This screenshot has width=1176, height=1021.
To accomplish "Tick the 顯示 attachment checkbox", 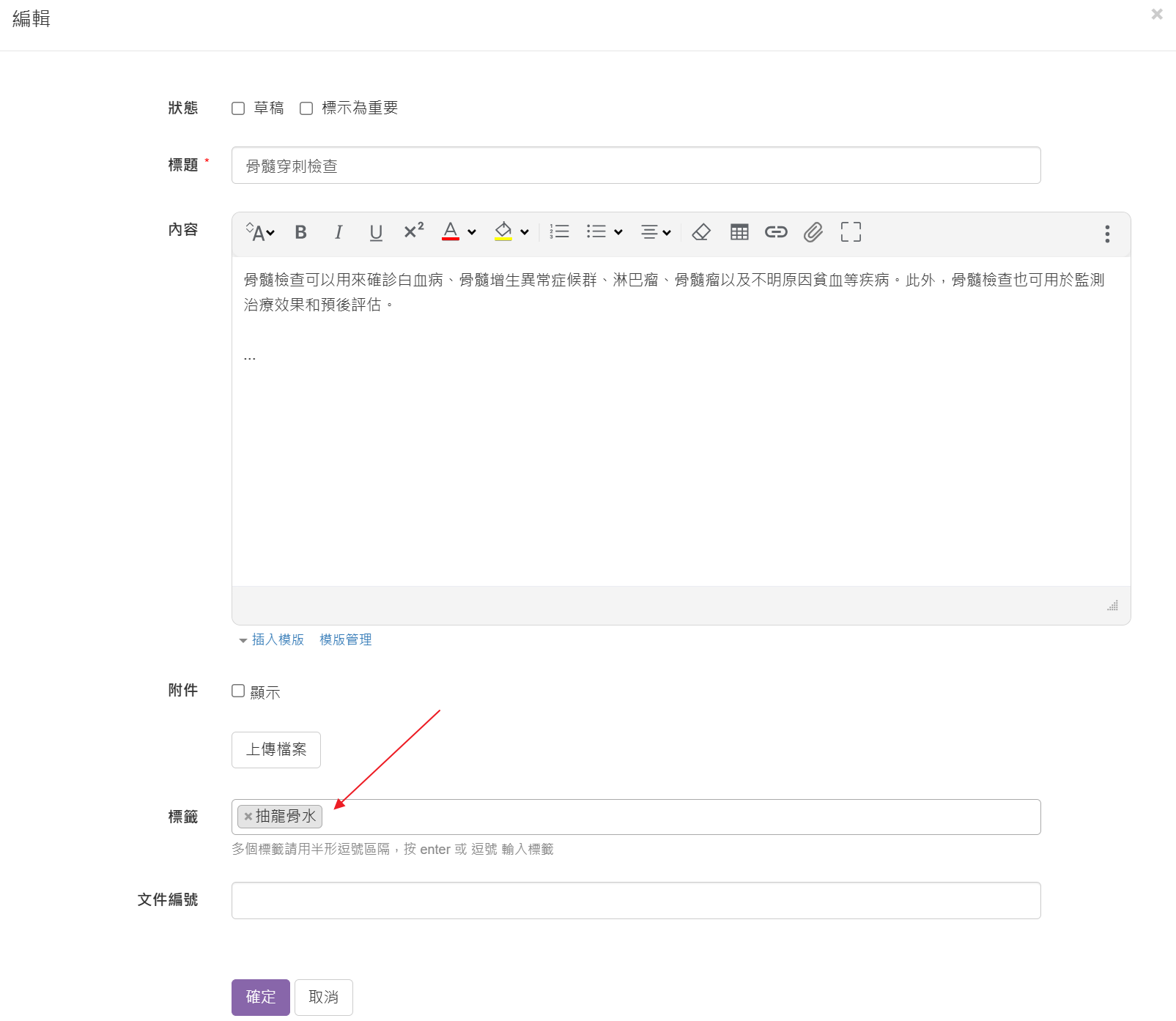I will 238,691.
